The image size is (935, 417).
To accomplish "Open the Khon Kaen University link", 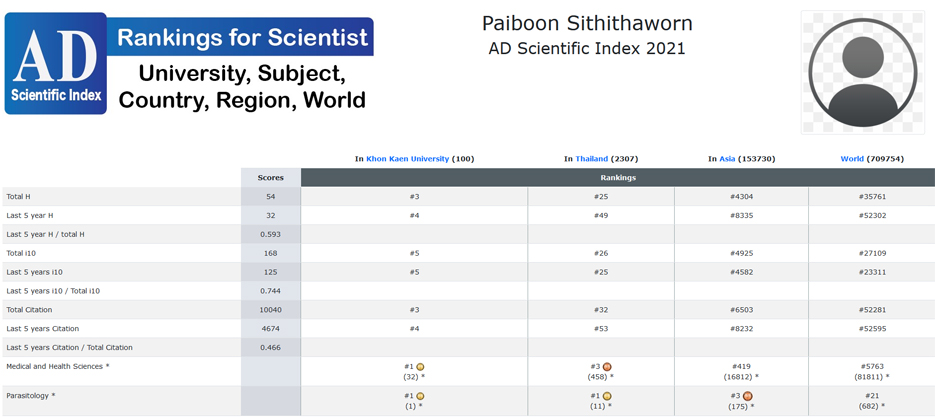I will [x=407, y=159].
